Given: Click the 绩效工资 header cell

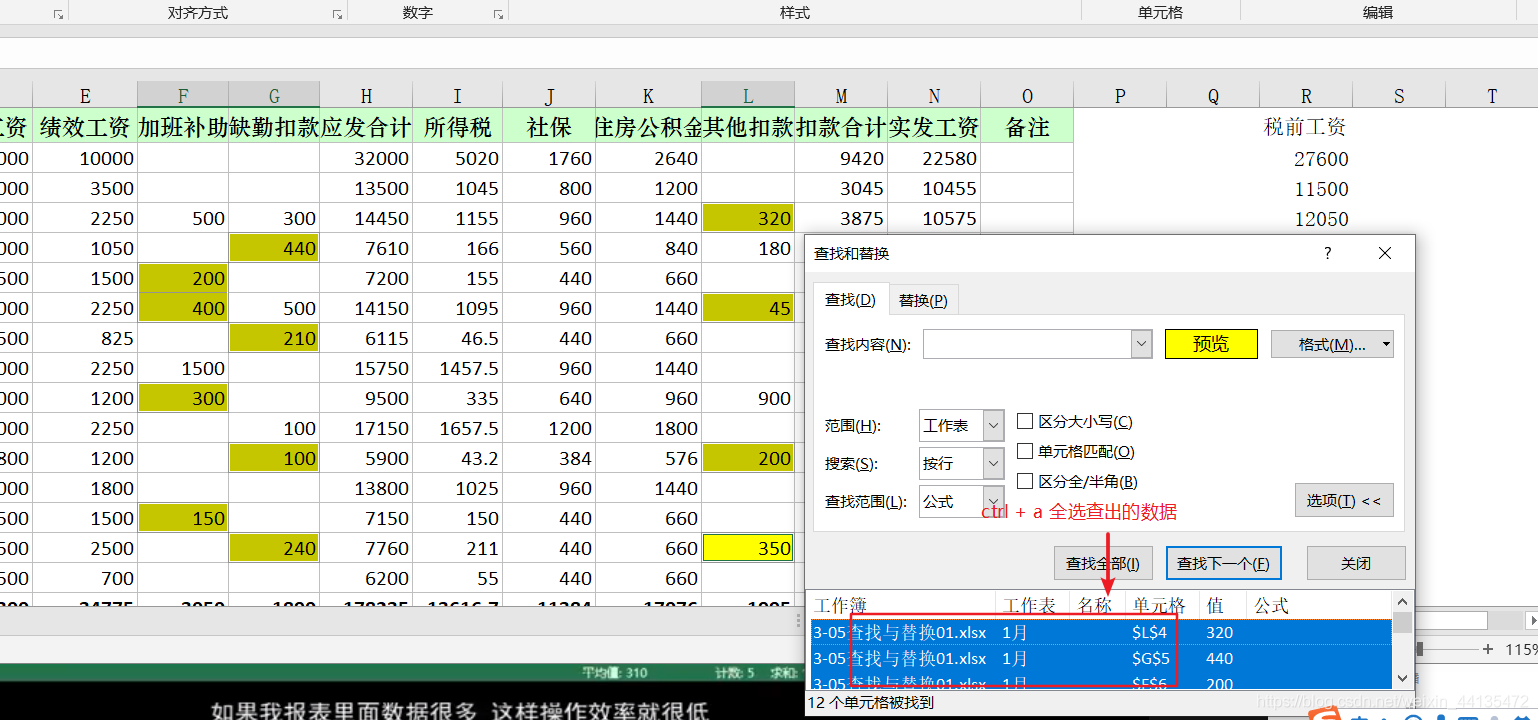Looking at the screenshot, I should [85, 126].
